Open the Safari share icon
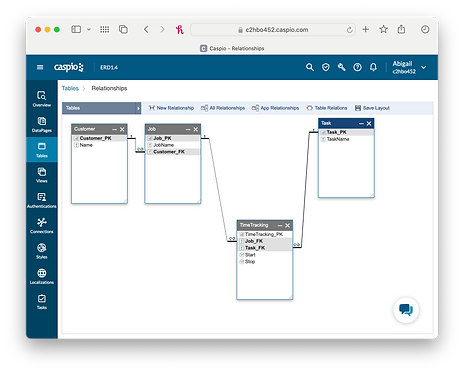 (401, 29)
